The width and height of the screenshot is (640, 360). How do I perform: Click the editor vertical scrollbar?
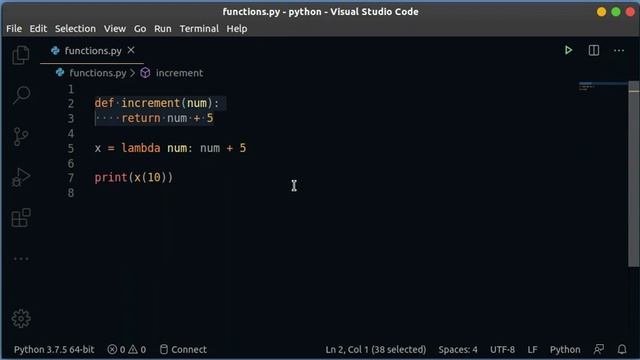pos(633,174)
